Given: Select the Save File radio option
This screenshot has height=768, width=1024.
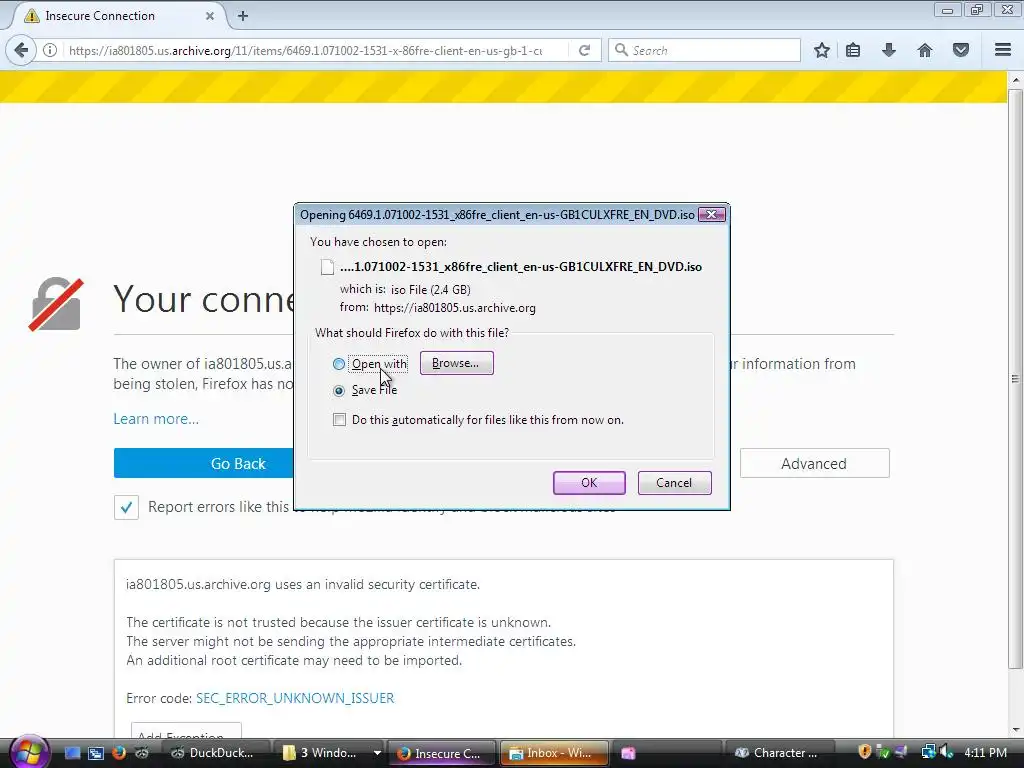Looking at the screenshot, I should 338,391.
